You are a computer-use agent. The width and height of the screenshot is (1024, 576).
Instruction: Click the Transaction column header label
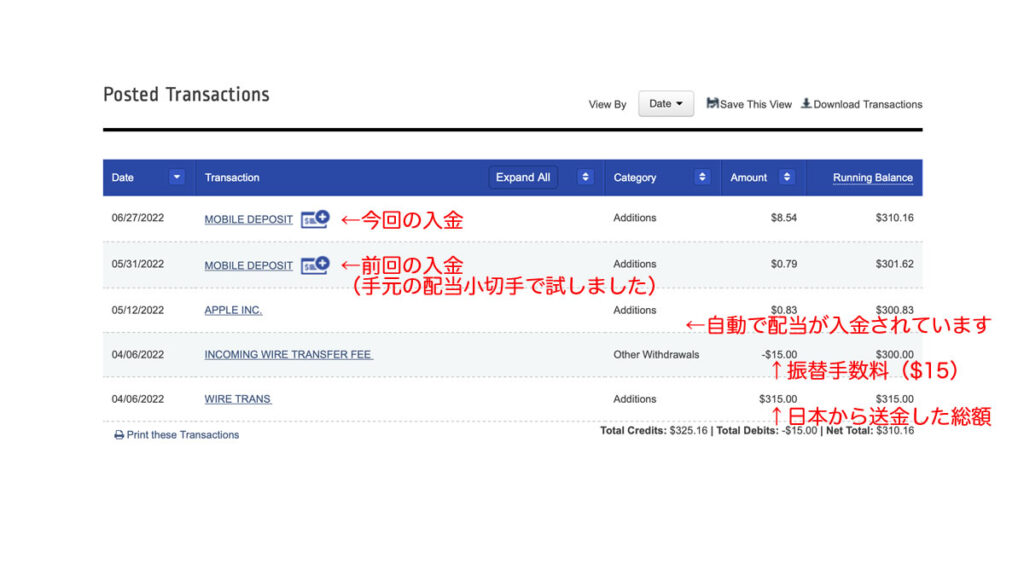coord(232,178)
